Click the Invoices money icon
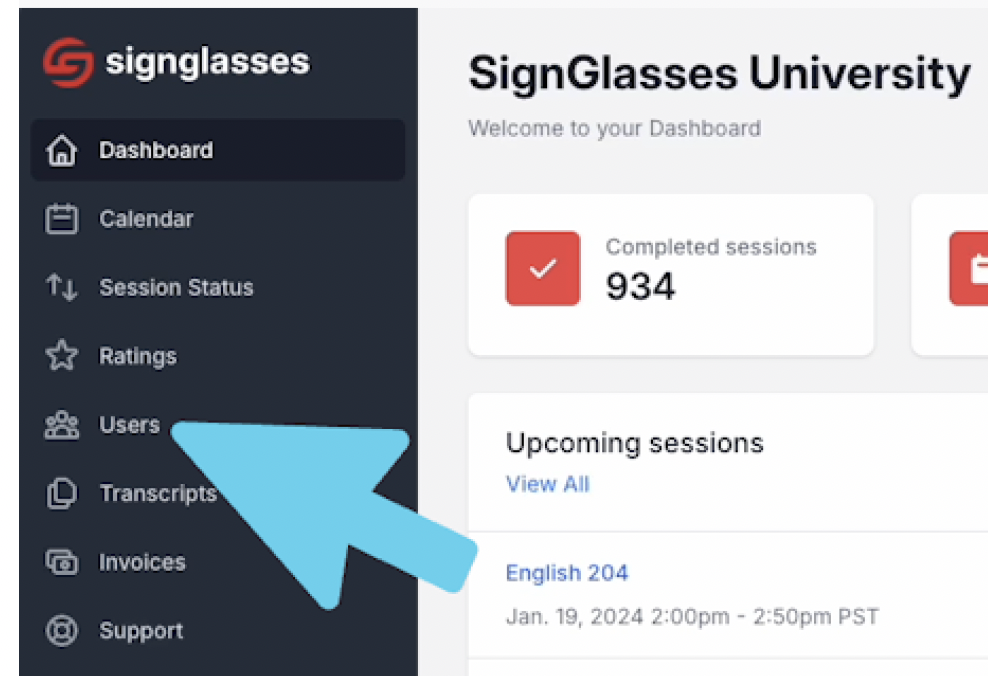988x676 pixels. click(x=61, y=561)
